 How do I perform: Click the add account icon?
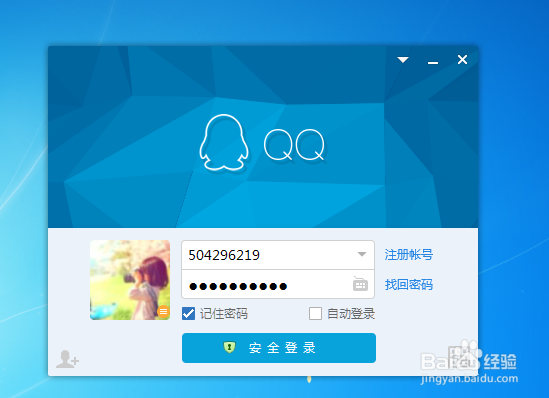click(x=67, y=359)
